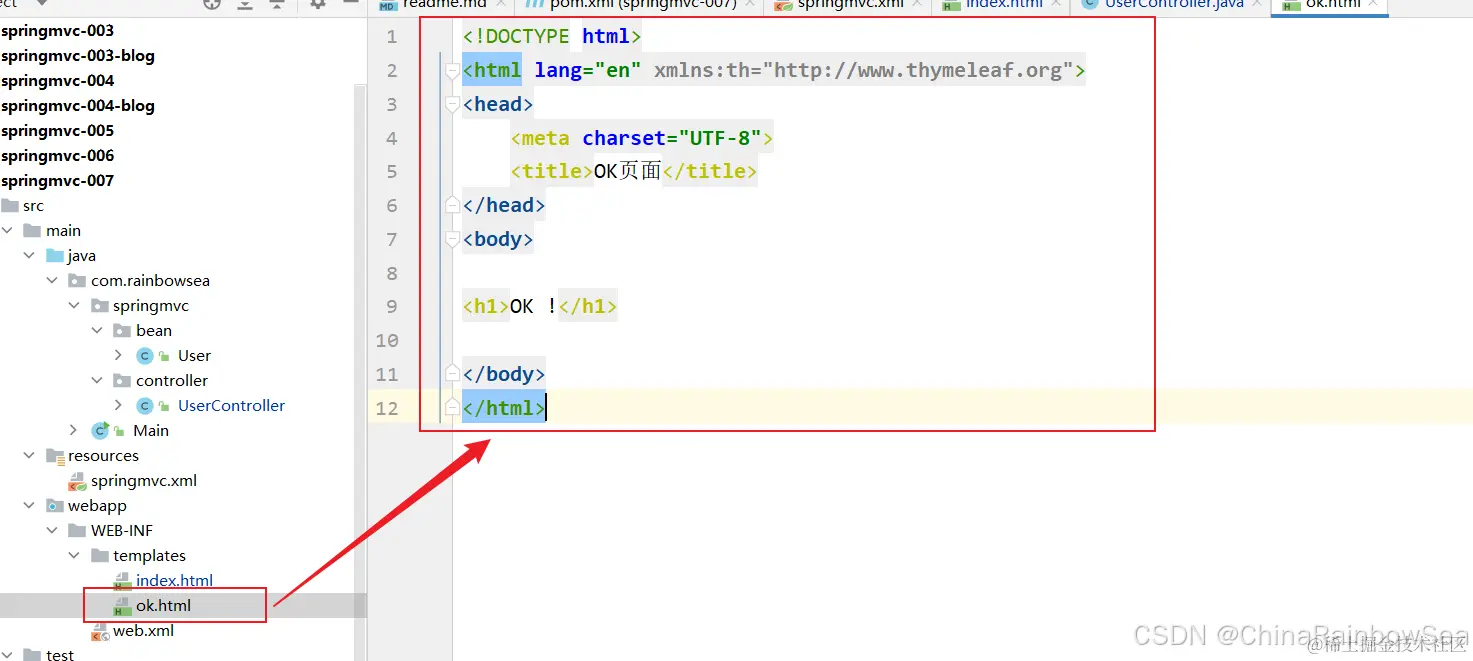This screenshot has width=1473, height=661.
Task: Click the Main class run icon
Action: click(x=100, y=431)
